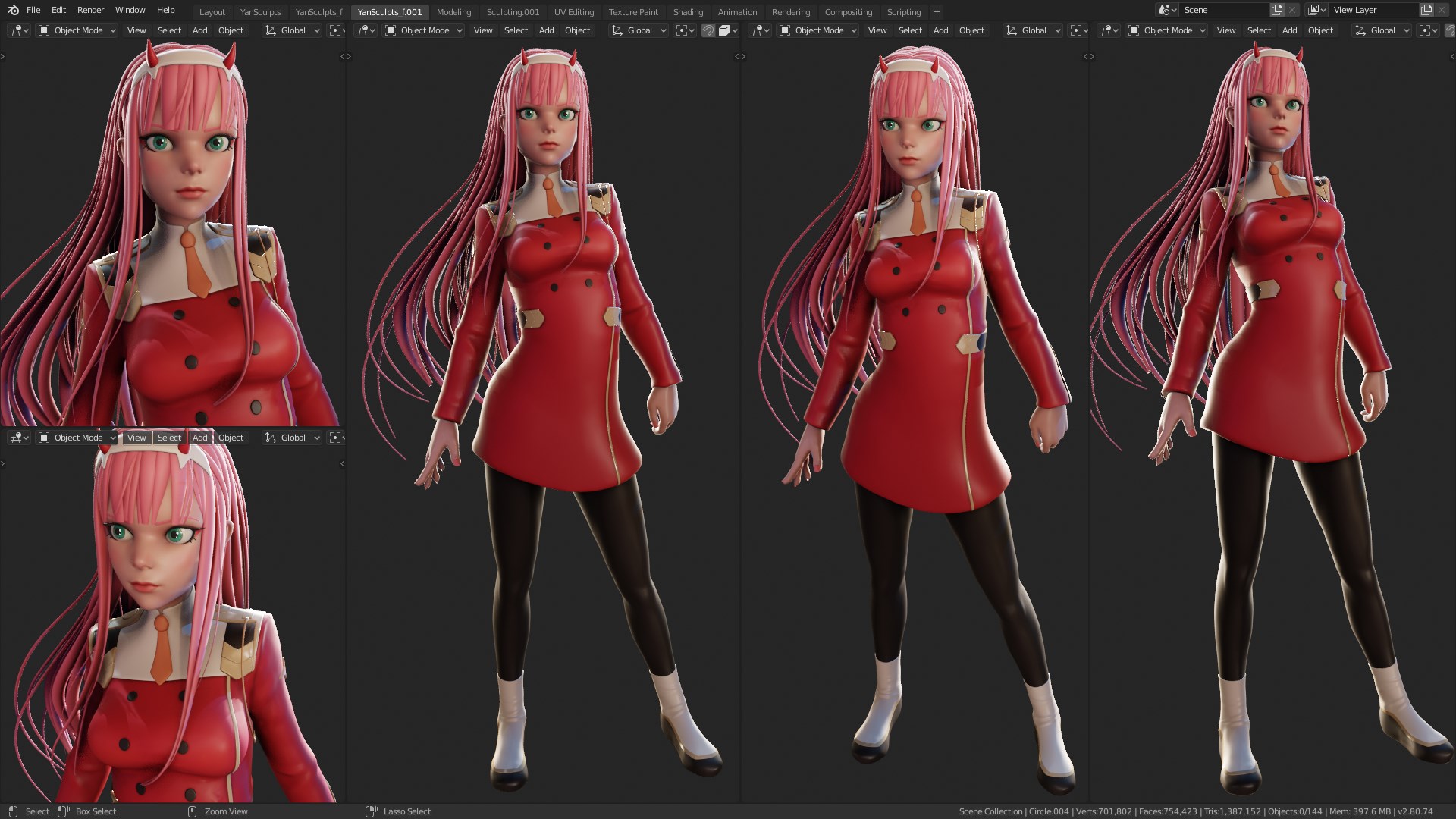Image resolution: width=1456 pixels, height=819 pixels.
Task: Open the Help menu
Action: (165, 10)
